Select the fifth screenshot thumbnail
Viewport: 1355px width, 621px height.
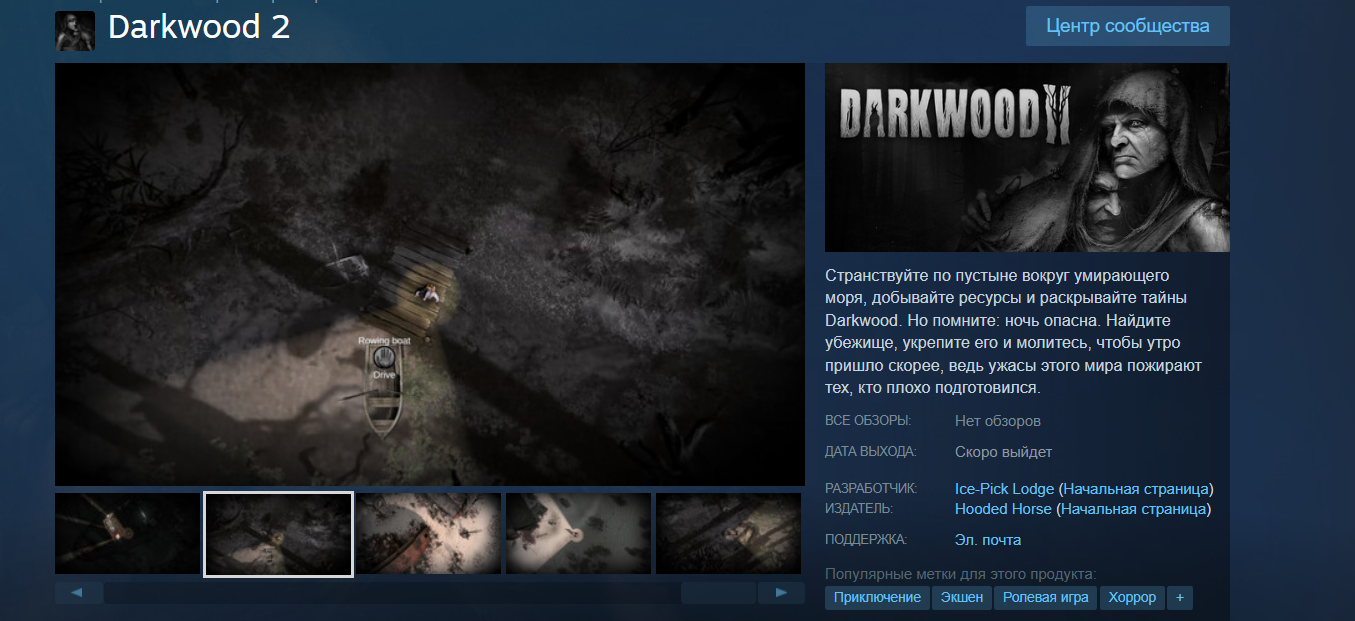tap(728, 534)
